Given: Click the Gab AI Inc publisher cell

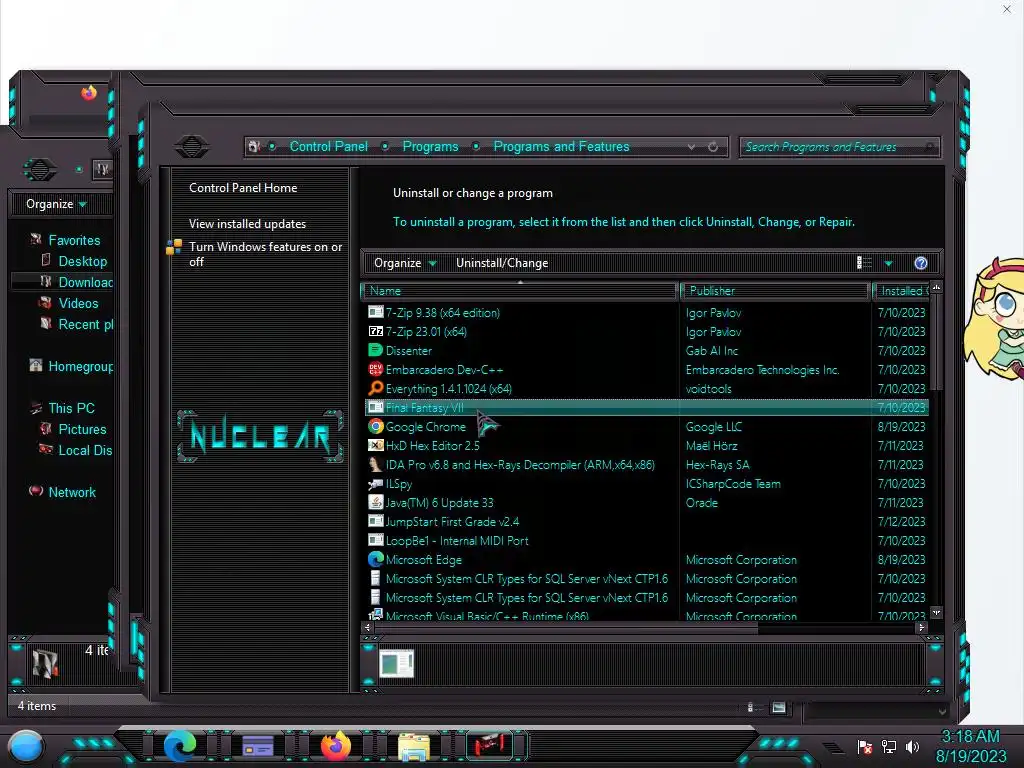Looking at the screenshot, I should pyautogui.click(x=711, y=351).
